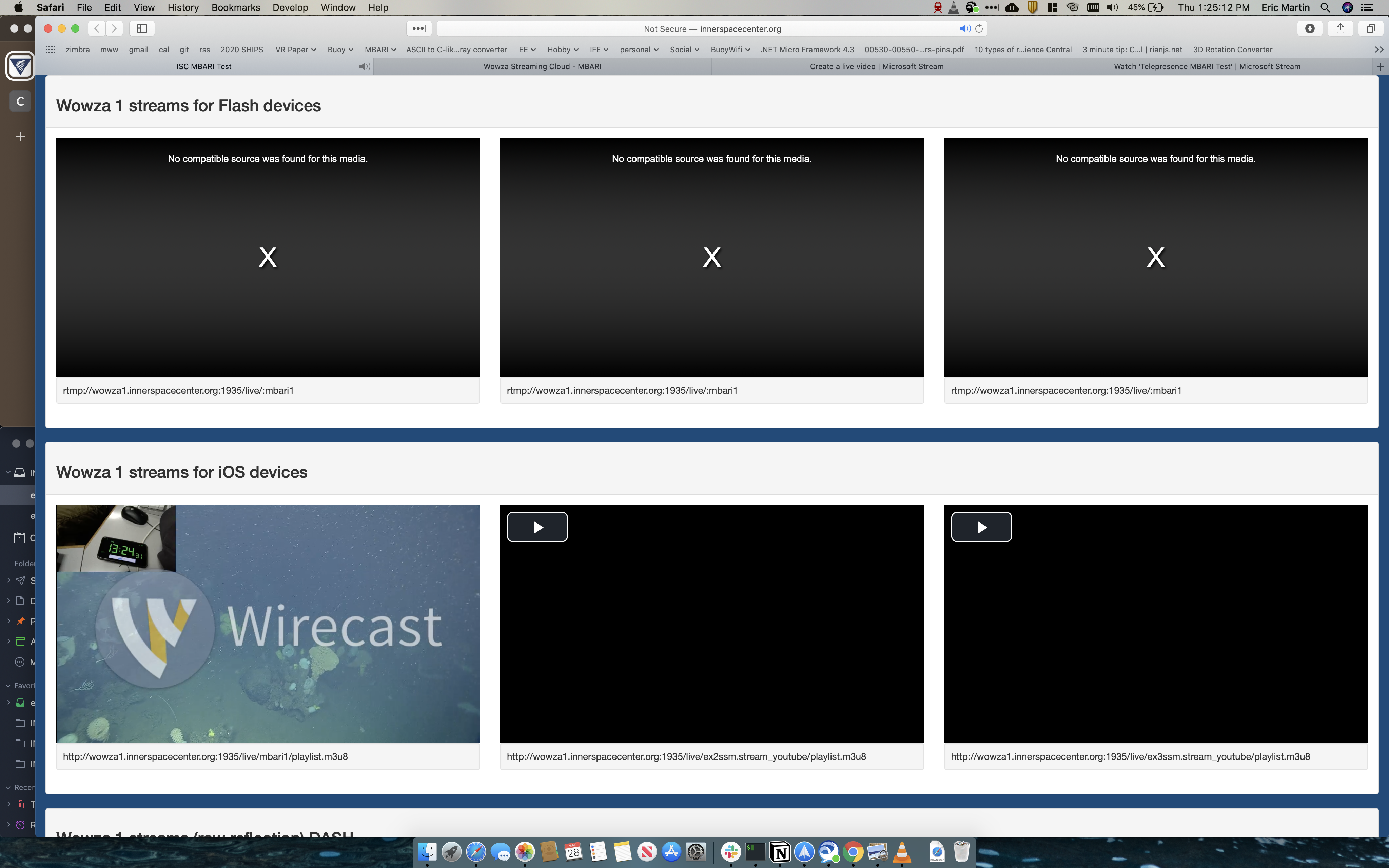Open System Preferences from the Dock
The height and width of the screenshot is (868, 1389).
tap(696, 852)
